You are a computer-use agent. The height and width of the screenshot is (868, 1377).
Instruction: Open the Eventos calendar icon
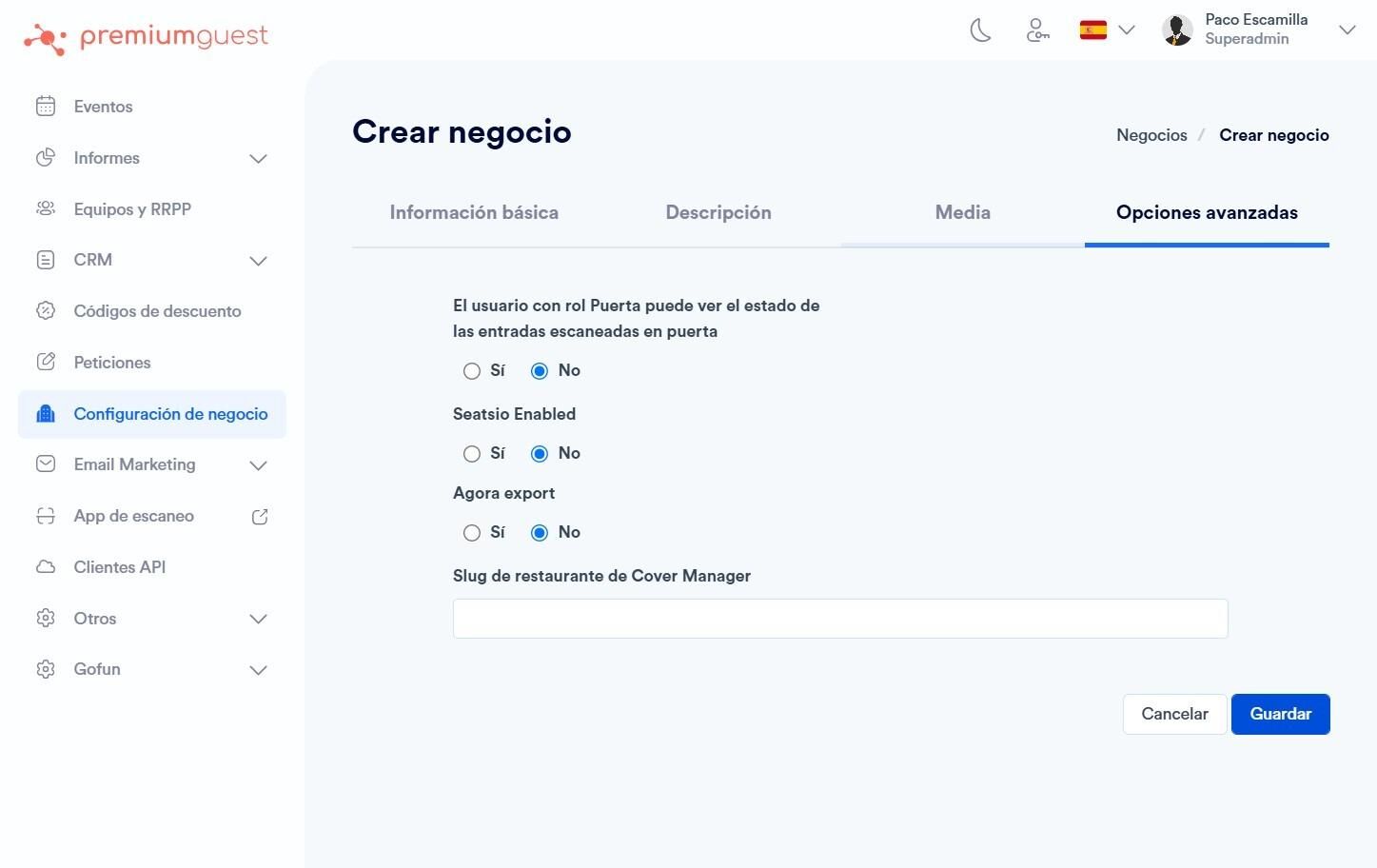(x=46, y=107)
